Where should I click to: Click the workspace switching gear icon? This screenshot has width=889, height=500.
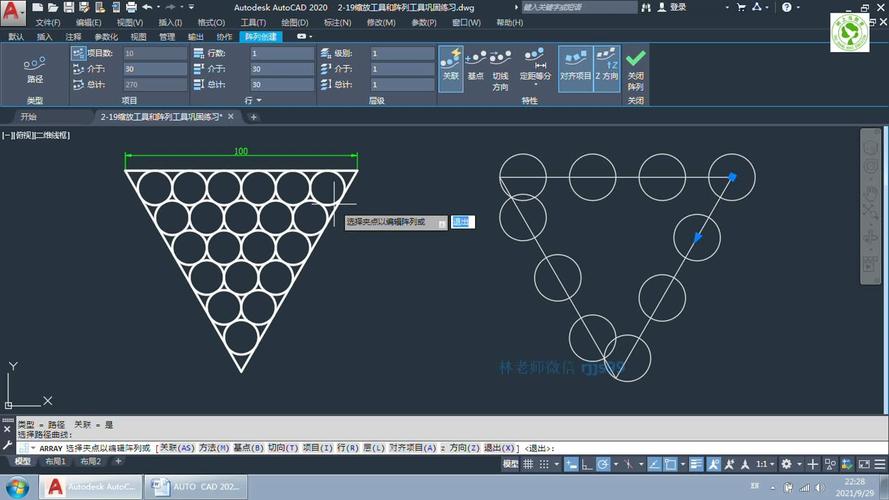pyautogui.click(x=786, y=464)
